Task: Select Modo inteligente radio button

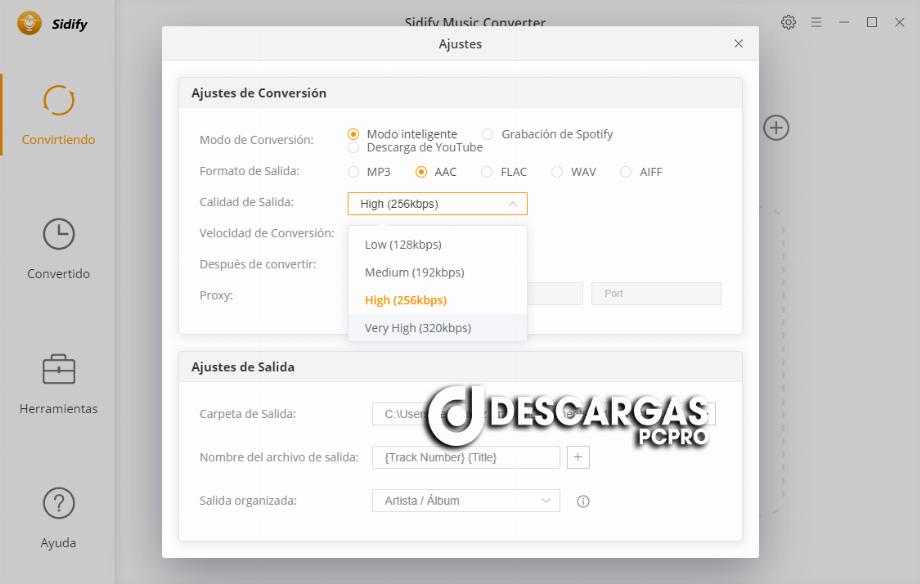Action: pyautogui.click(x=353, y=134)
